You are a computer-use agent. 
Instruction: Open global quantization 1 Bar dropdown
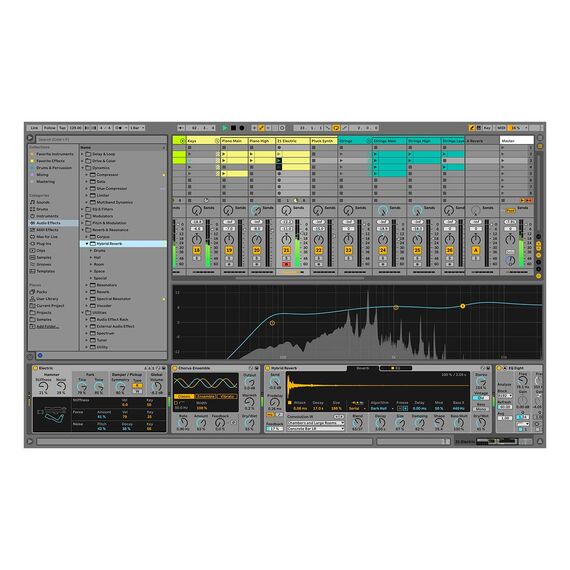[x=137, y=128]
